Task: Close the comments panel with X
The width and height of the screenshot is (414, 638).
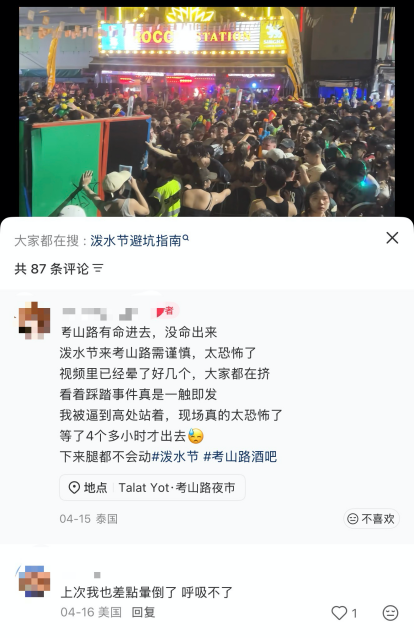Action: coord(392,238)
